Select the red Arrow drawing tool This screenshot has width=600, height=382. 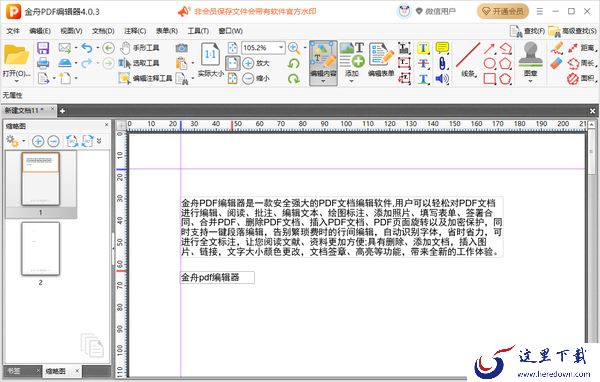tap(489, 48)
